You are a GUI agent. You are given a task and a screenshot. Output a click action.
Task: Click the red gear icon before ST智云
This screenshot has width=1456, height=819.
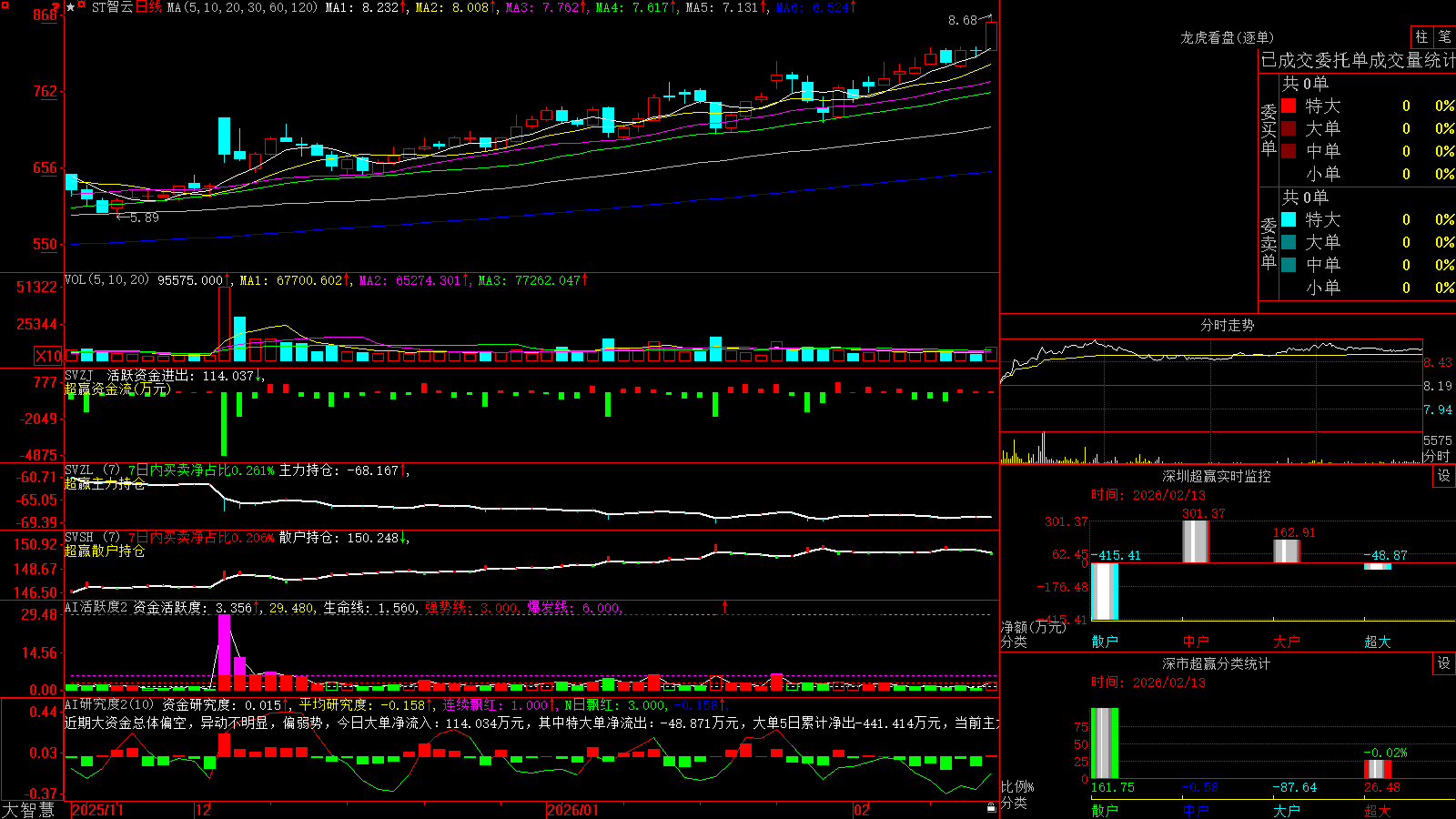click(81, 5)
